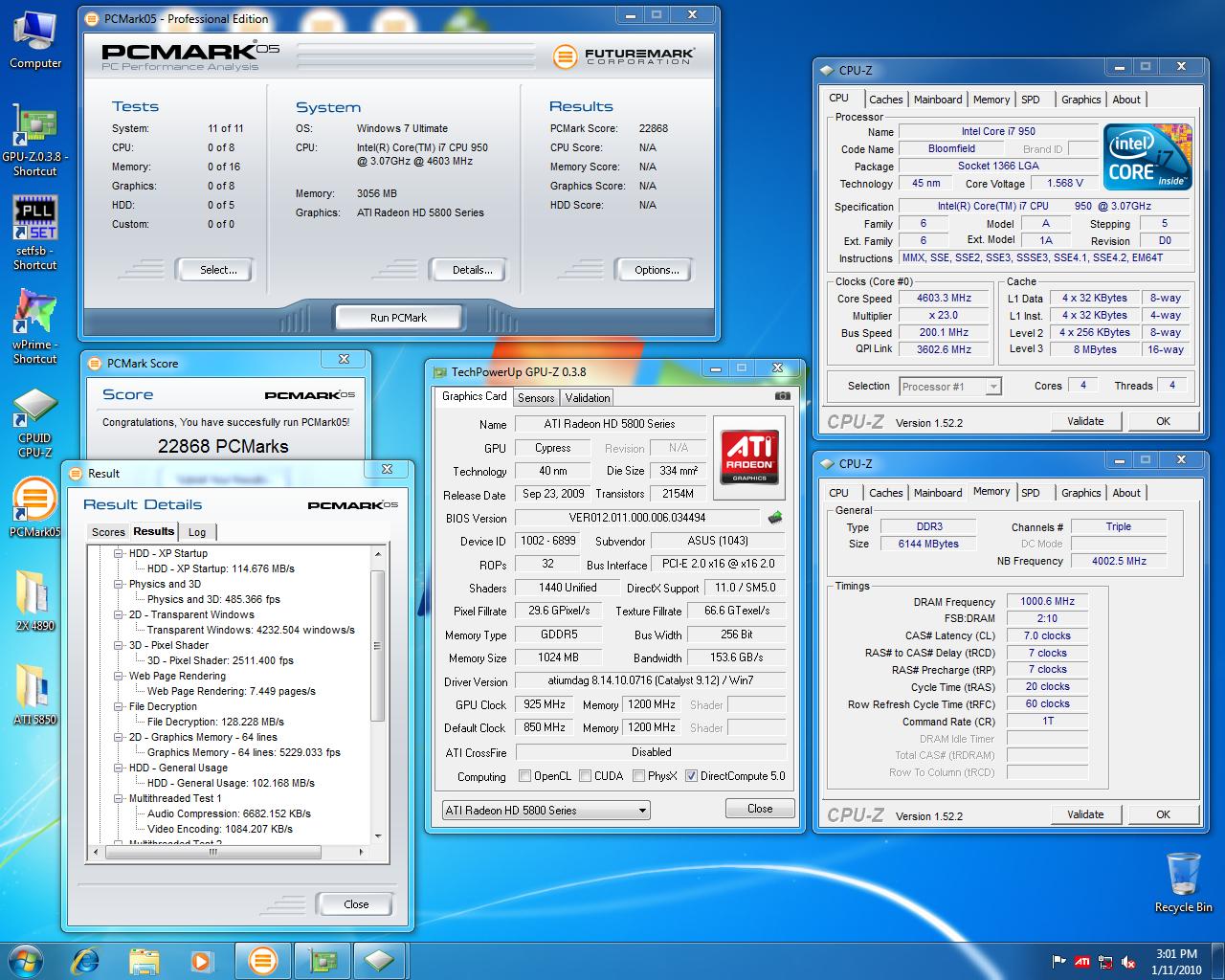
Task: Open the Computer desktop icon
Action: 35,38
